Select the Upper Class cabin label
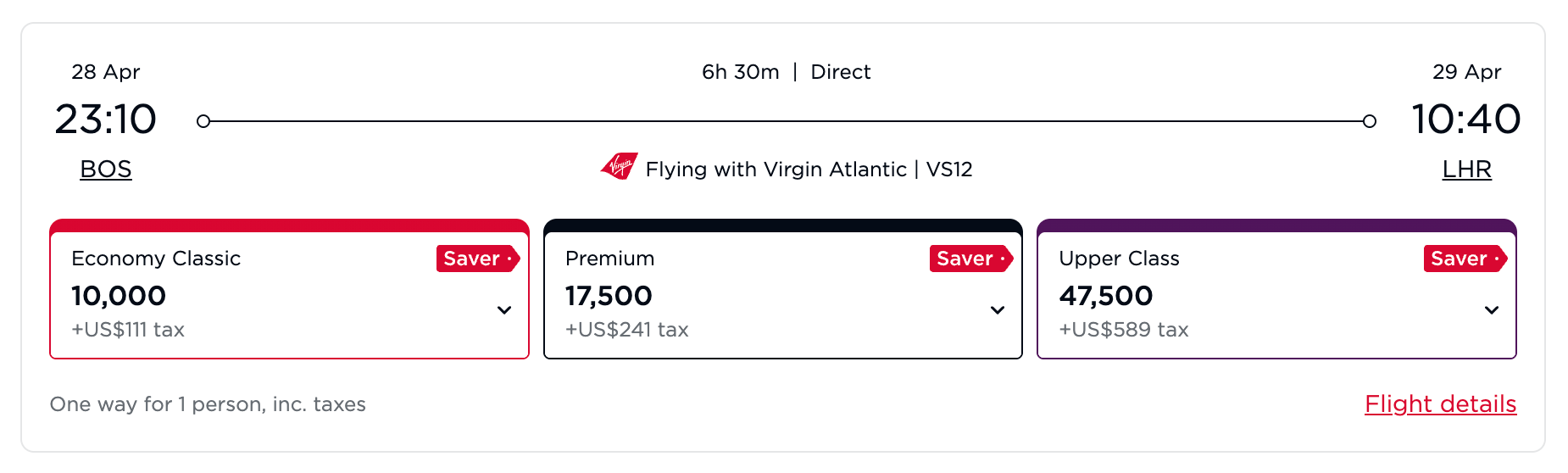The height and width of the screenshot is (473, 1568). 1119,259
